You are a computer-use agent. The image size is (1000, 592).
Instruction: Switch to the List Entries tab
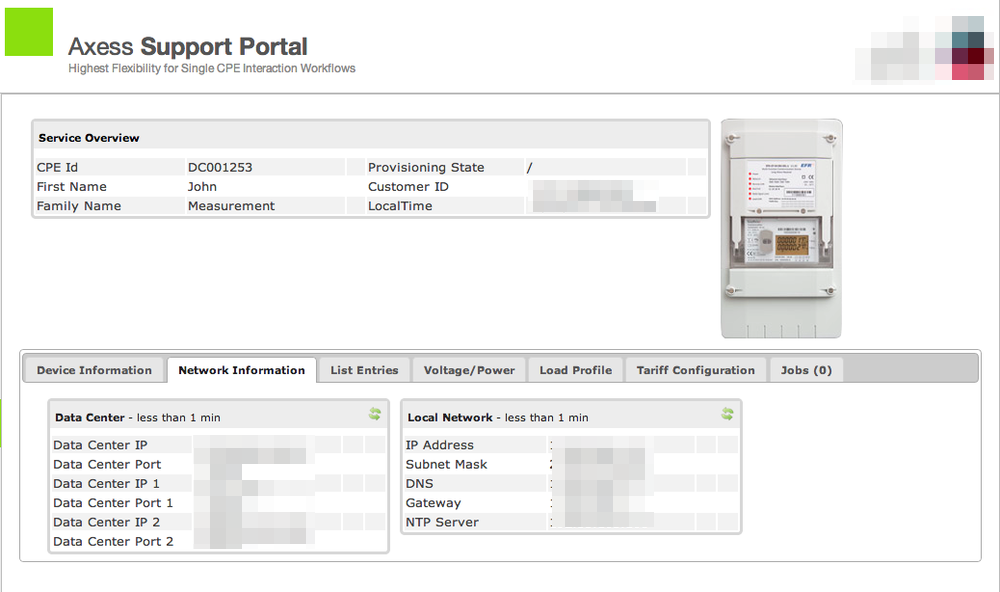click(x=364, y=370)
